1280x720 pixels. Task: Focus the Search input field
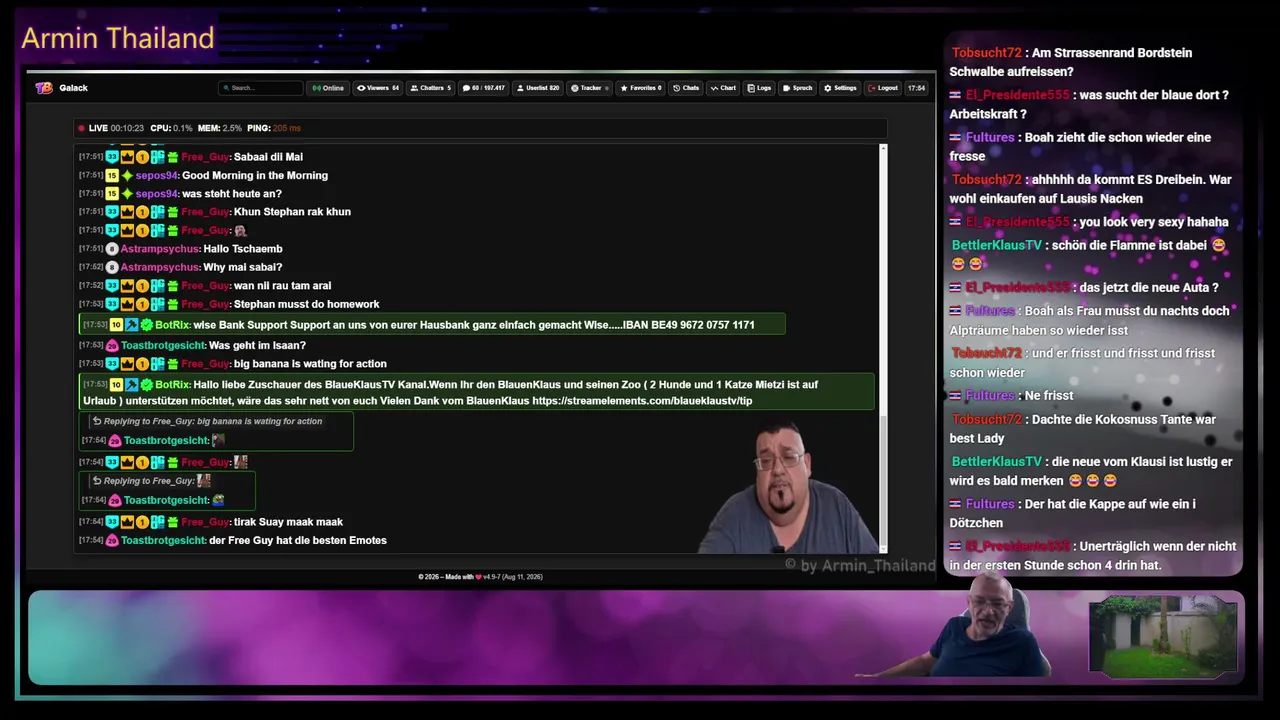click(261, 88)
